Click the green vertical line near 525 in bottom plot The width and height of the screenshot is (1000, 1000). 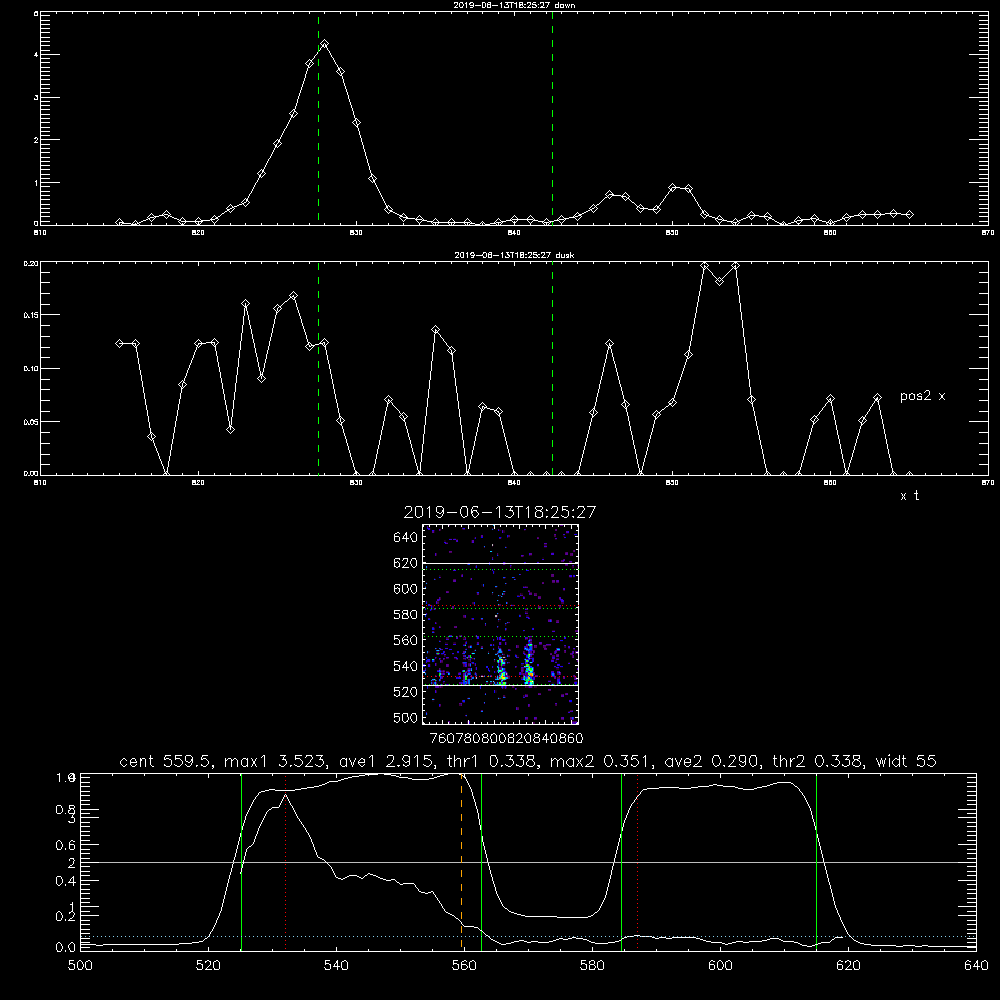(x=241, y=862)
